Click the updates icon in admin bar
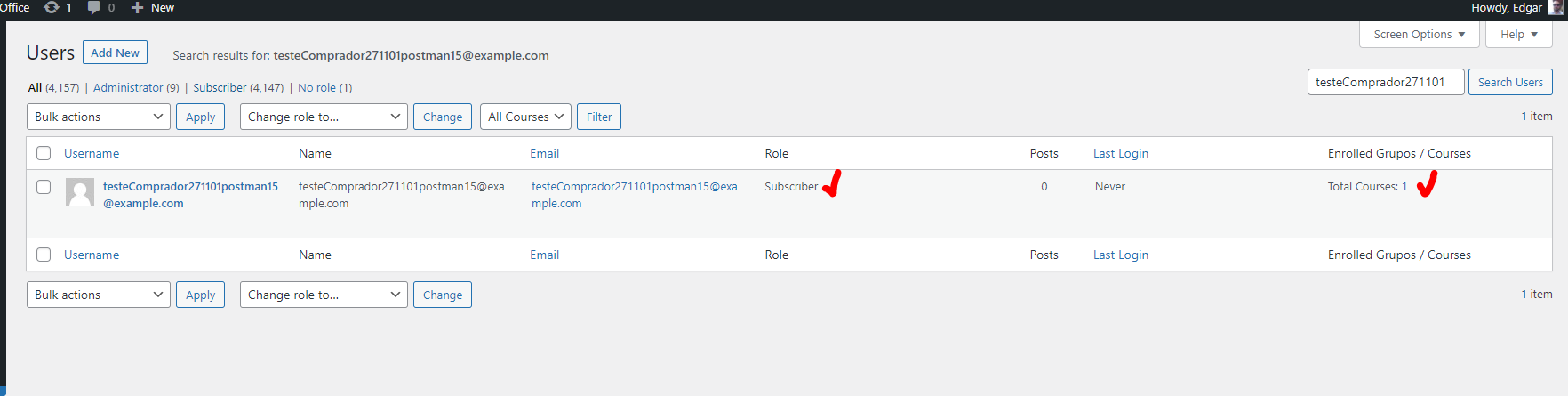The height and width of the screenshot is (396, 1568). 52,7
